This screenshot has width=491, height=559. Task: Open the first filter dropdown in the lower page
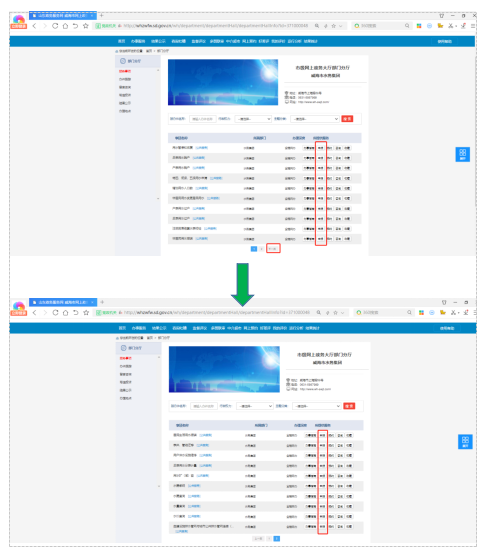(x=255, y=406)
